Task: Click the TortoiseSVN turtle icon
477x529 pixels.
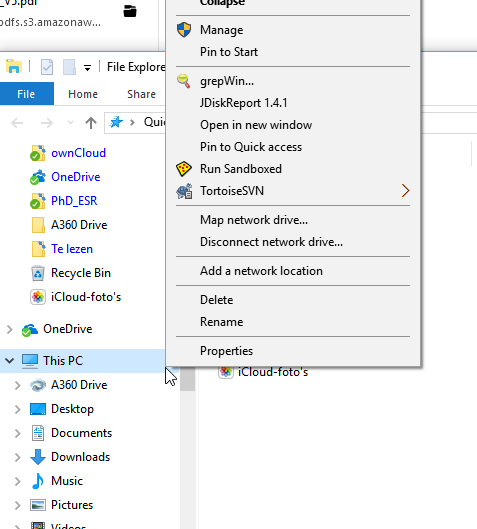Action: [x=185, y=191]
